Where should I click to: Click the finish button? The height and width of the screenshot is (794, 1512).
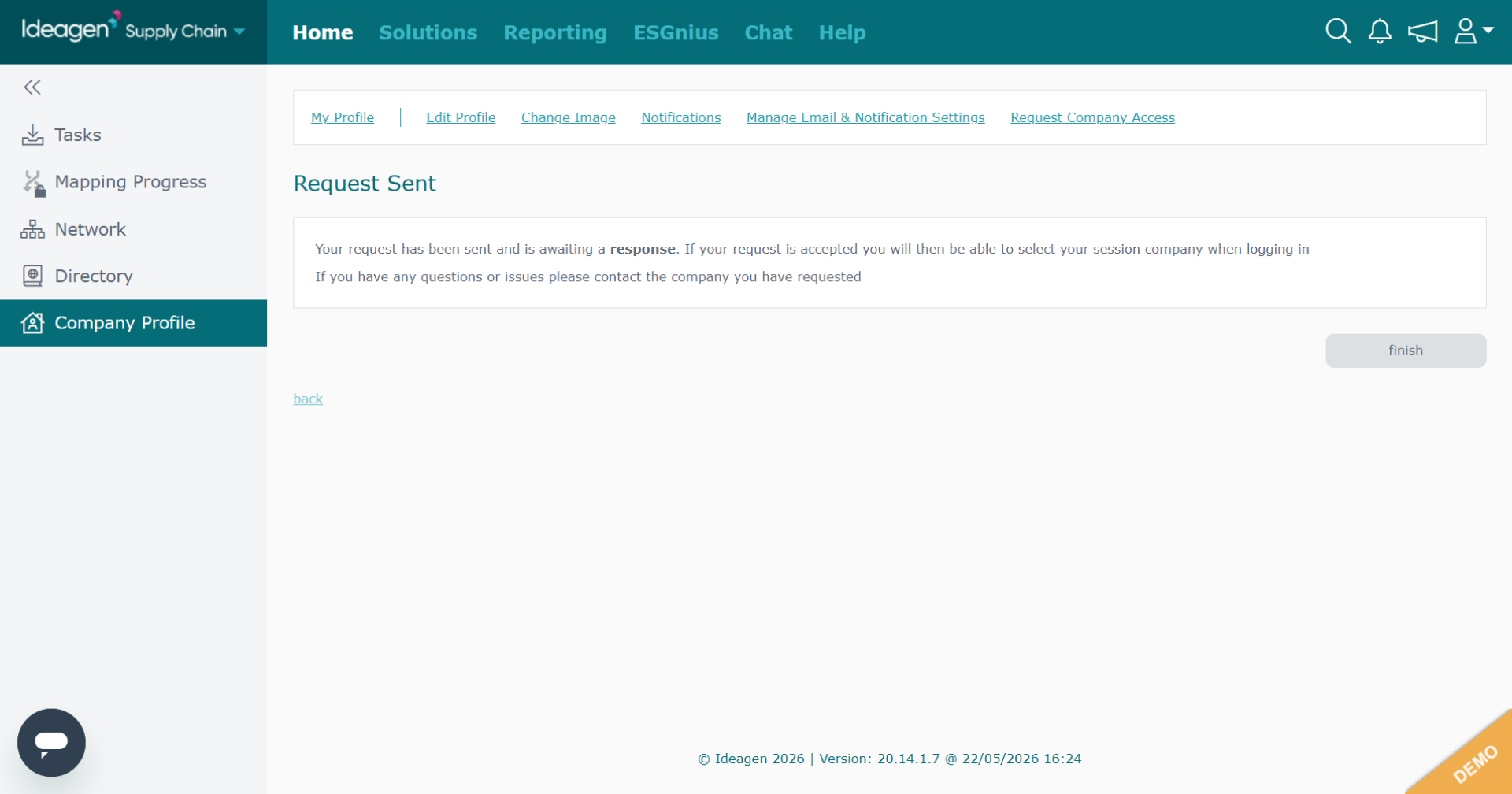[1406, 351]
